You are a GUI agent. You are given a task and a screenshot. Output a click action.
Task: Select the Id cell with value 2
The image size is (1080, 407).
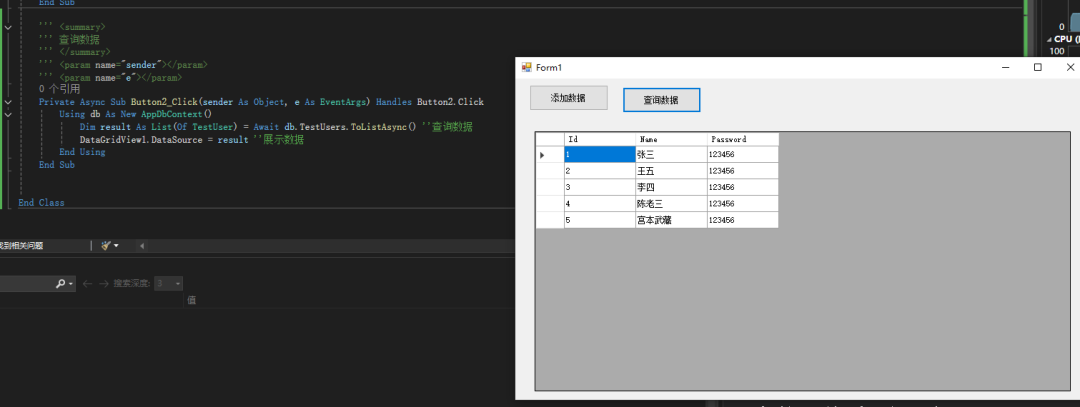click(599, 171)
